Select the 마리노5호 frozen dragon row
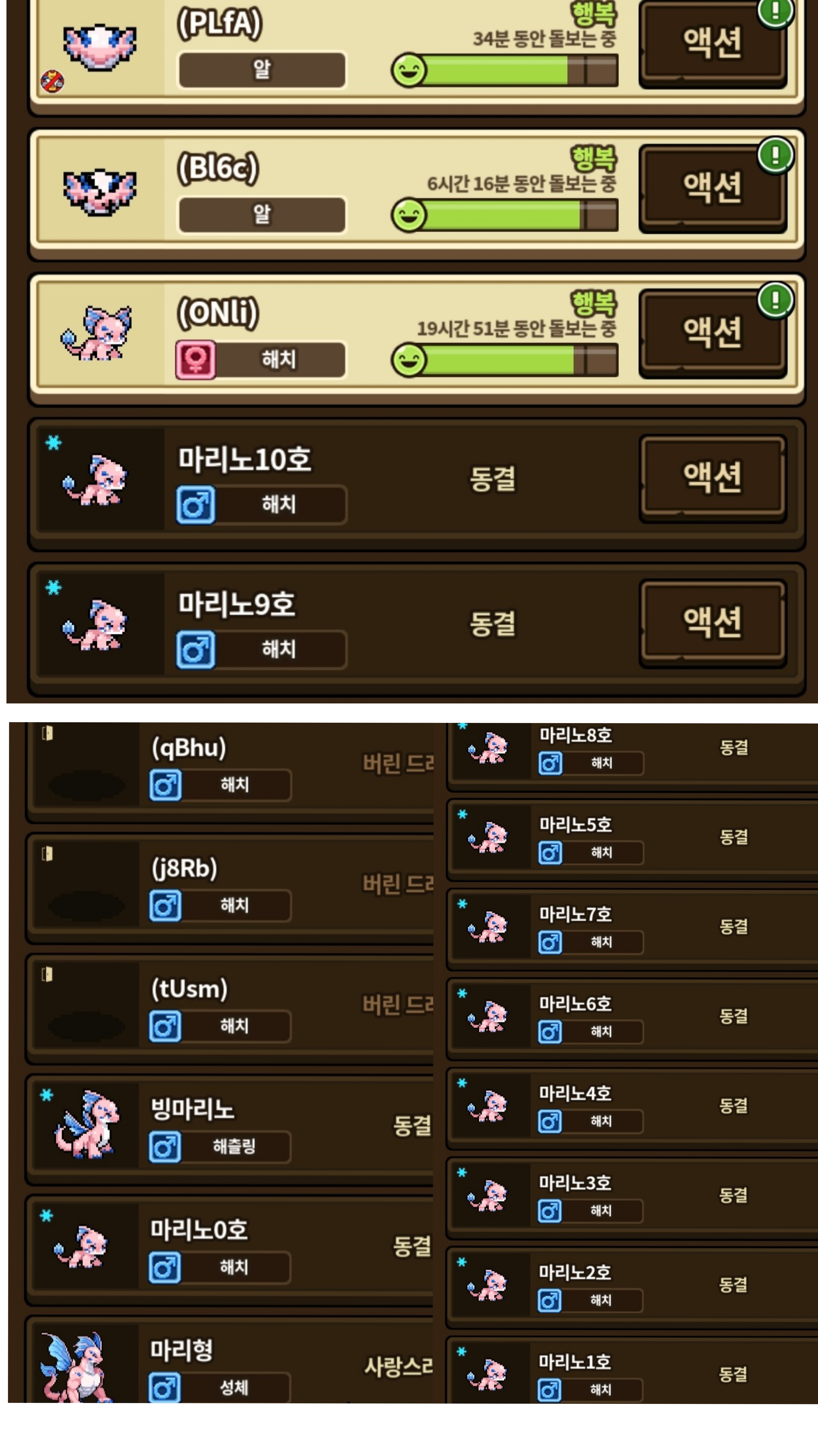 click(632, 838)
